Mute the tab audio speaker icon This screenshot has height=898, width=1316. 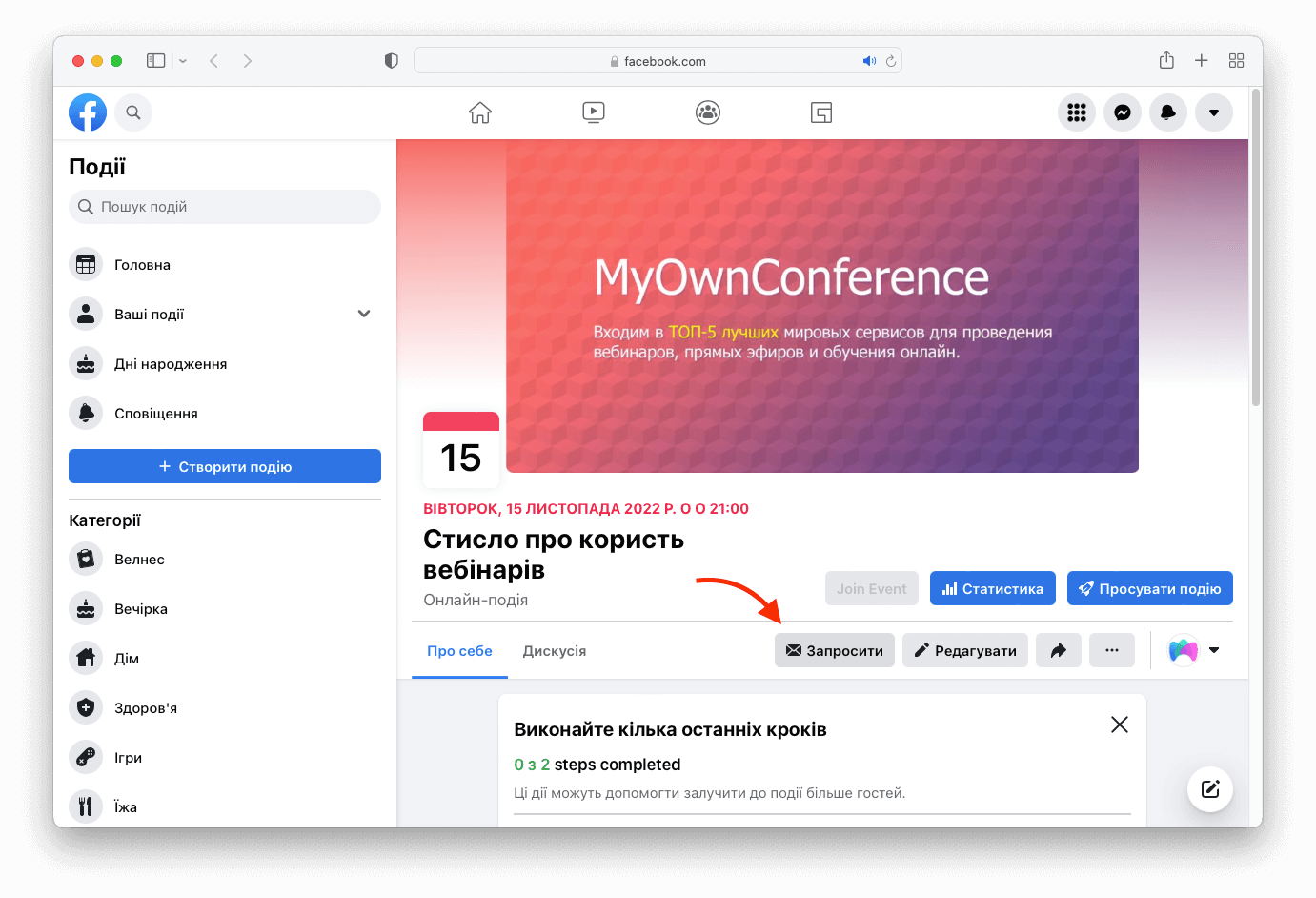[x=868, y=61]
